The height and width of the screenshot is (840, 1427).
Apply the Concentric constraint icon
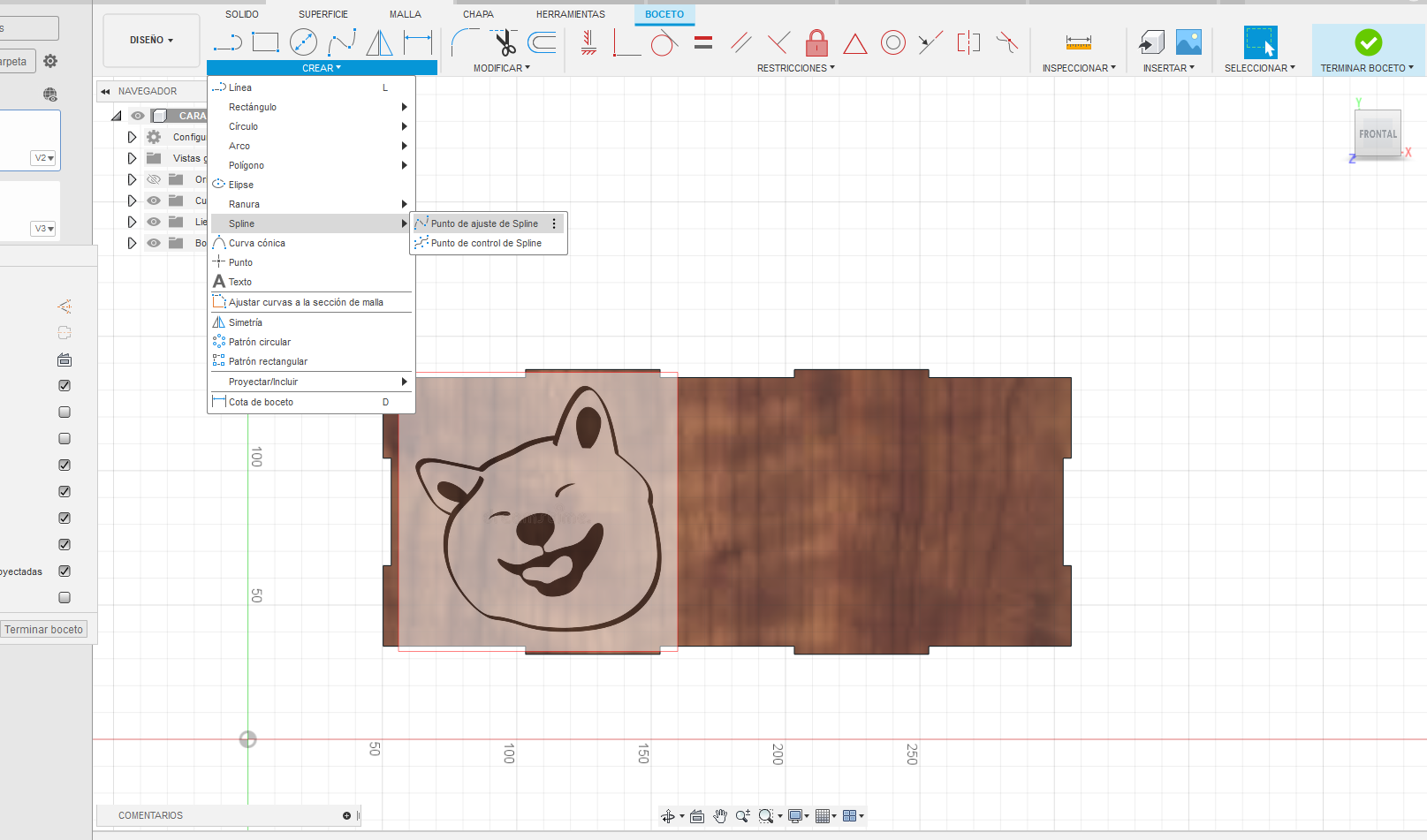893,42
